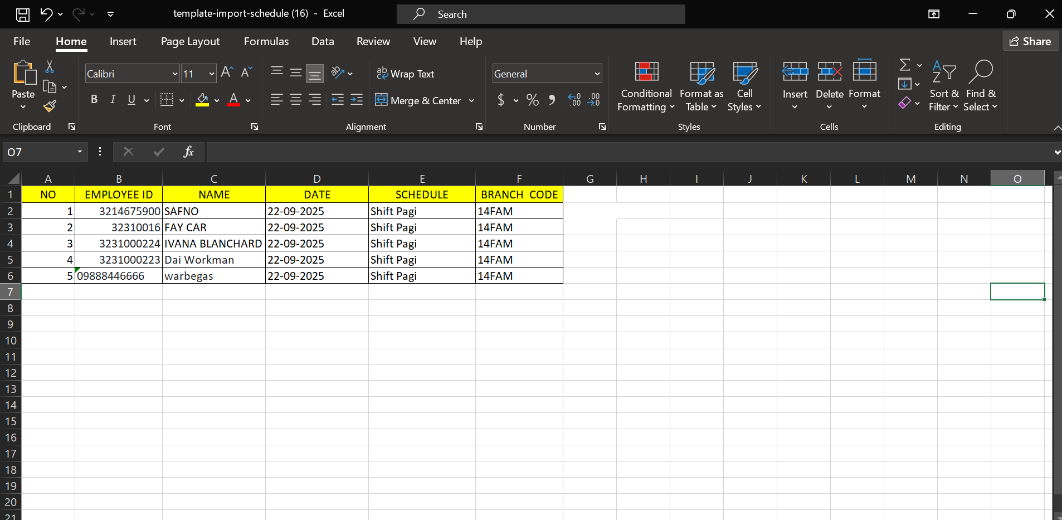Open Font settings dialog launcher
The image size is (1062, 520).
tap(255, 127)
